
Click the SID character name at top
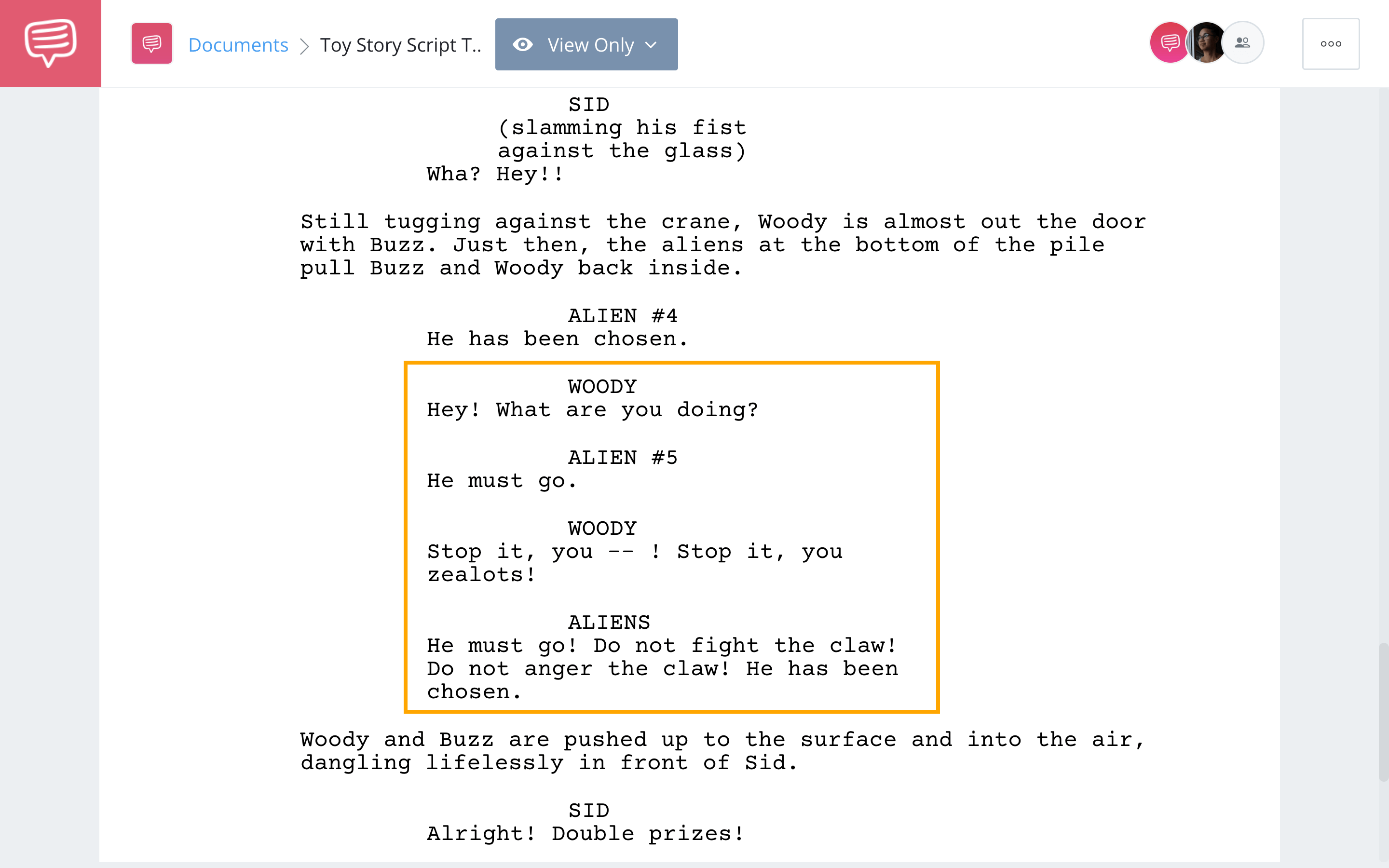588,105
